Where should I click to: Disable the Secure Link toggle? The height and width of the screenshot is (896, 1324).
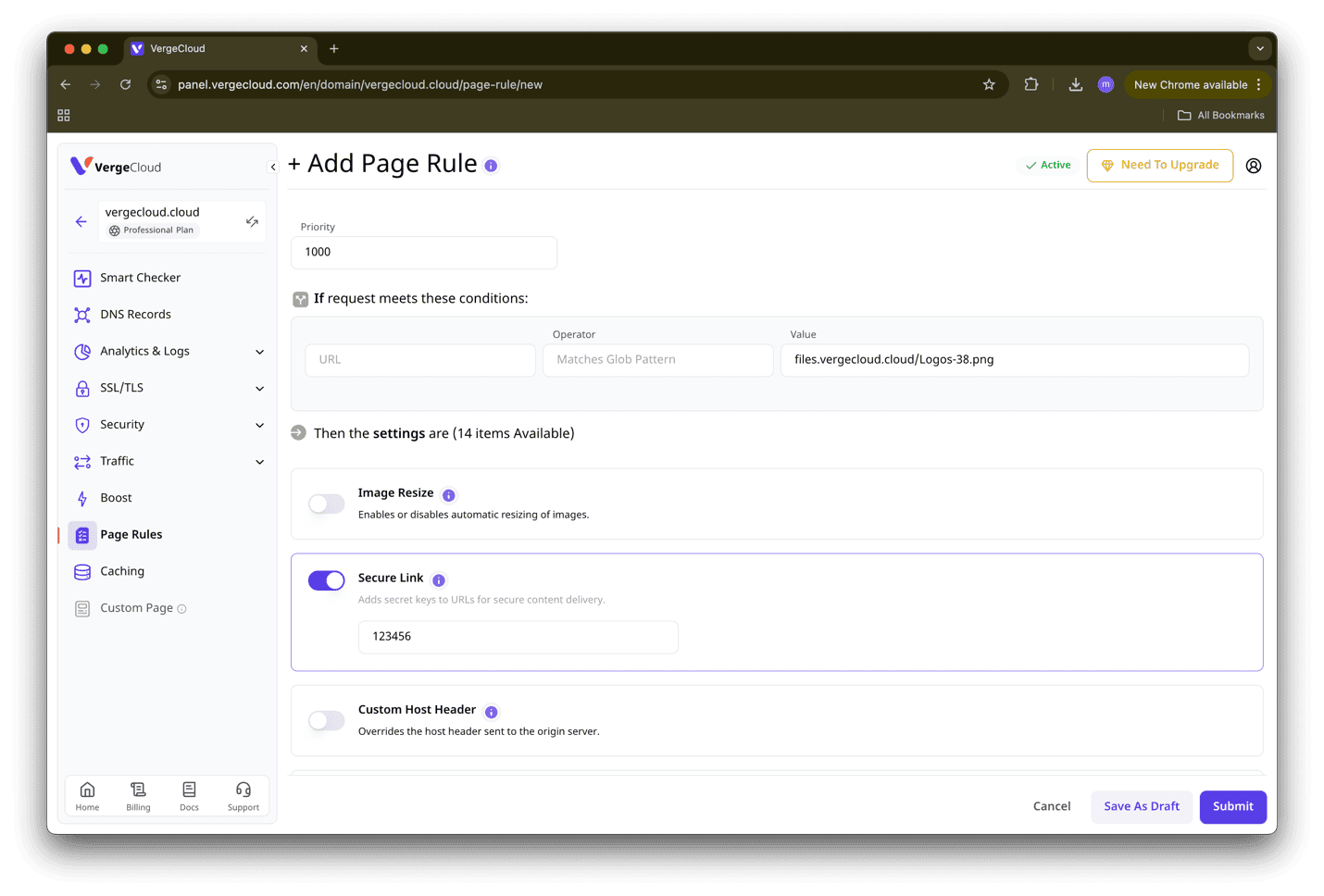326,580
